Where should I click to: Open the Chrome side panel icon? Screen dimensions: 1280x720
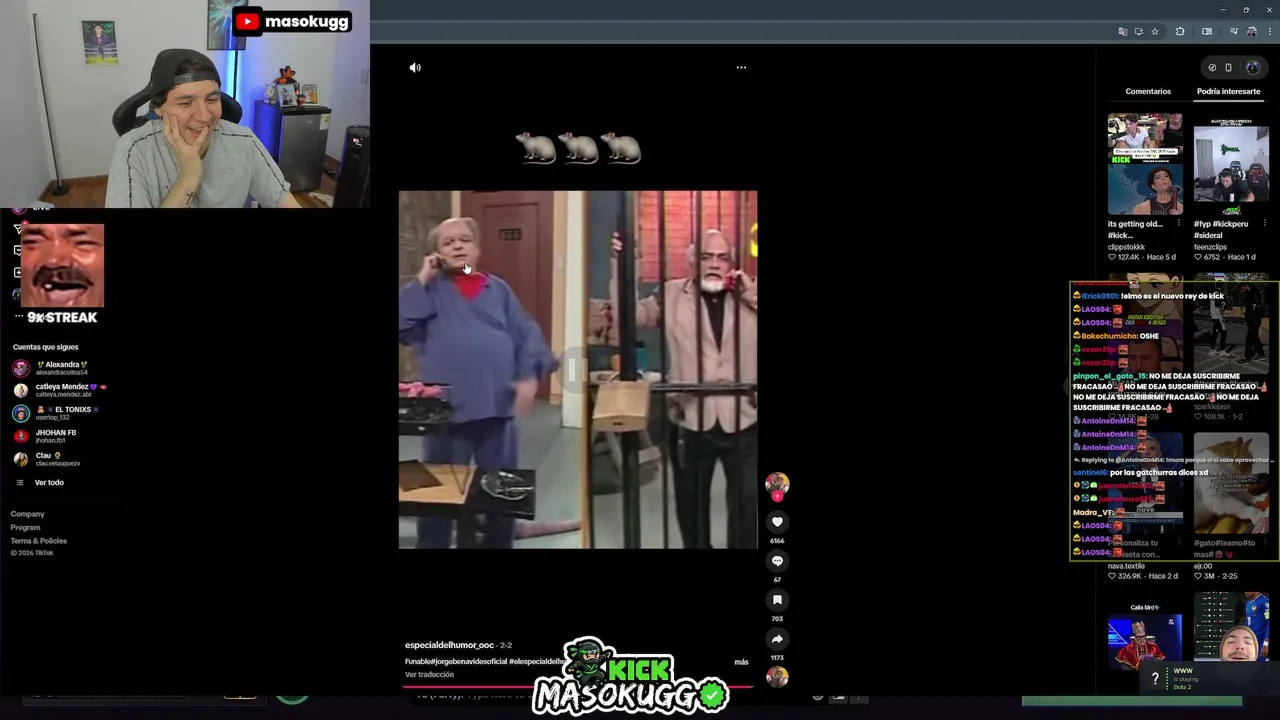1207,32
